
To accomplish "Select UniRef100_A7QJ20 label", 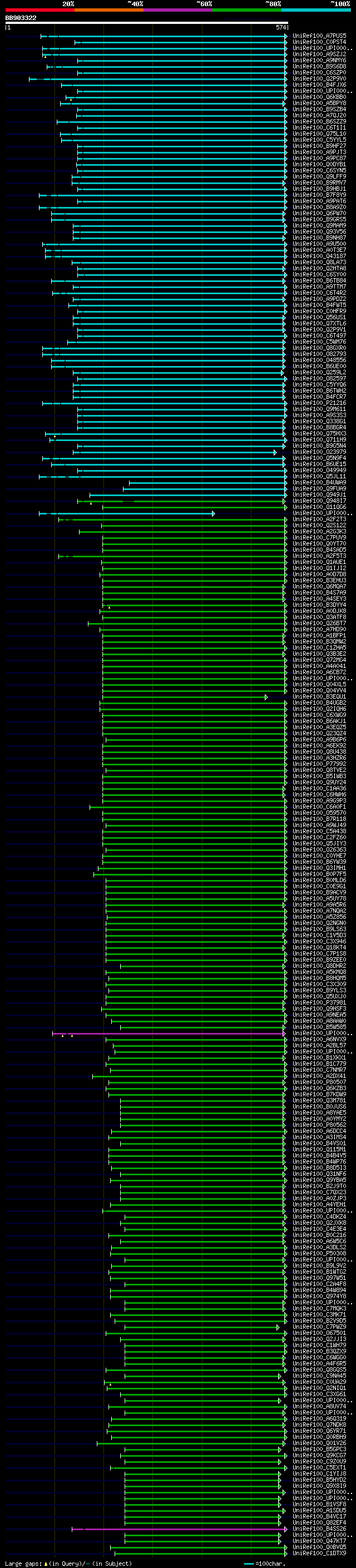I will click(319, 116).
